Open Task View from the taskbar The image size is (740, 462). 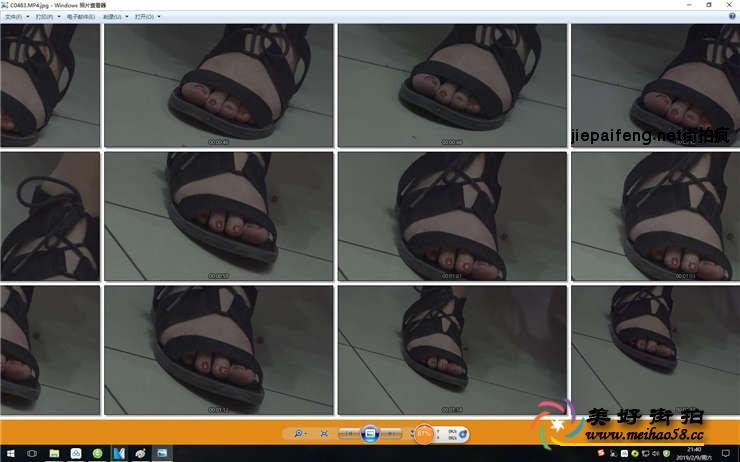tap(32, 454)
